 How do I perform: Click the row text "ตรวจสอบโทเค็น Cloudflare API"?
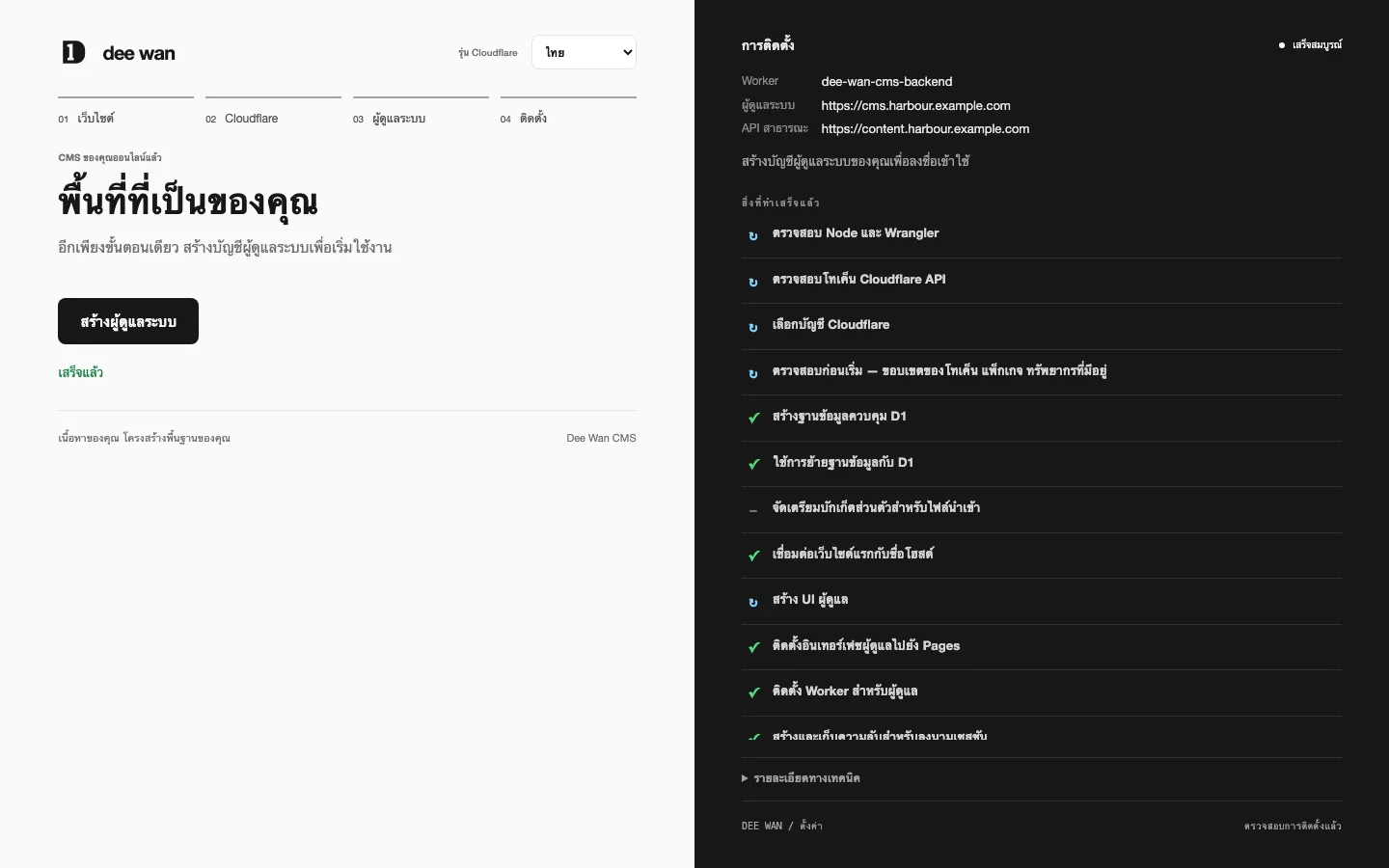(x=858, y=280)
